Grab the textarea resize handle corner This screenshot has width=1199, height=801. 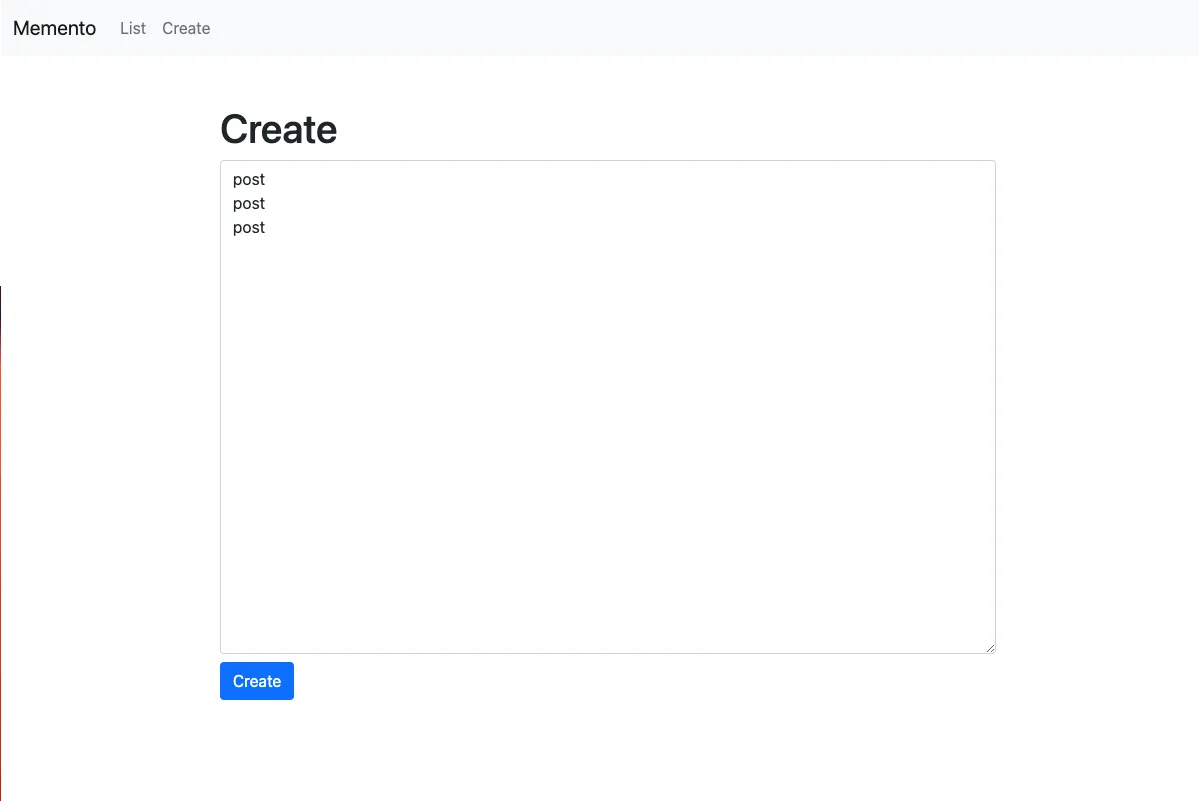point(990,648)
